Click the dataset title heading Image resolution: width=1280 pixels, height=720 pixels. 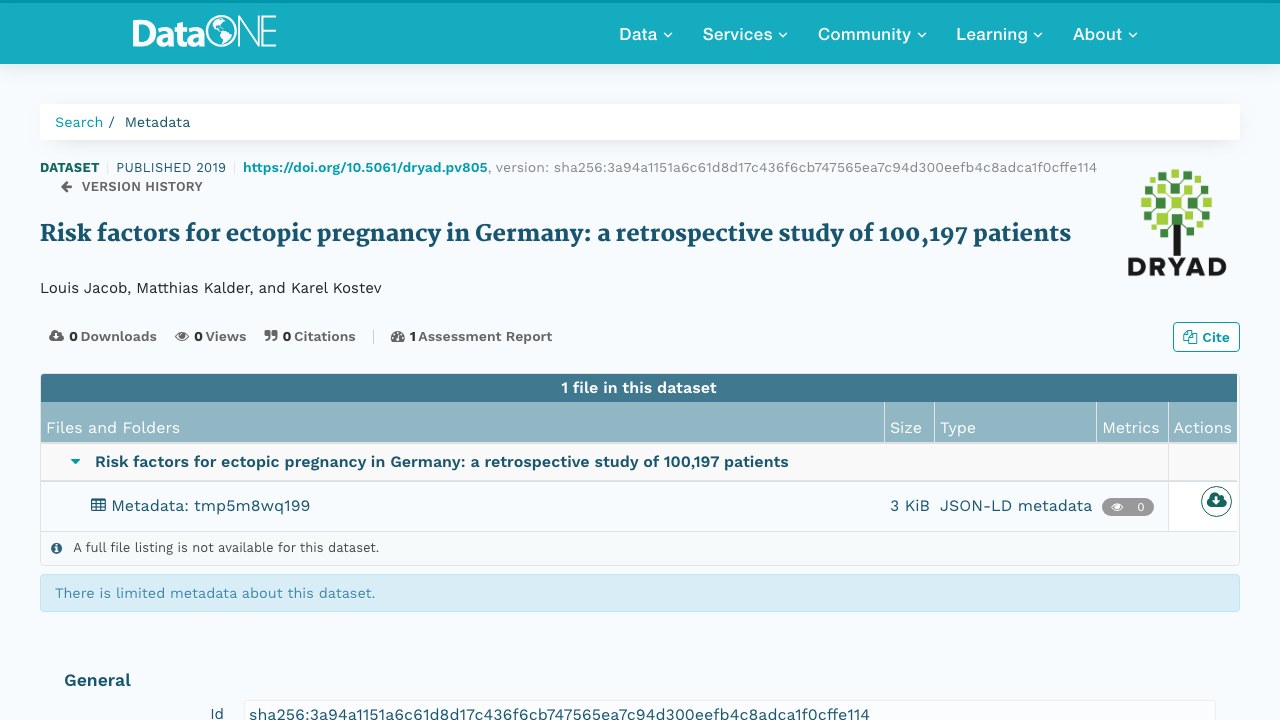click(x=555, y=233)
